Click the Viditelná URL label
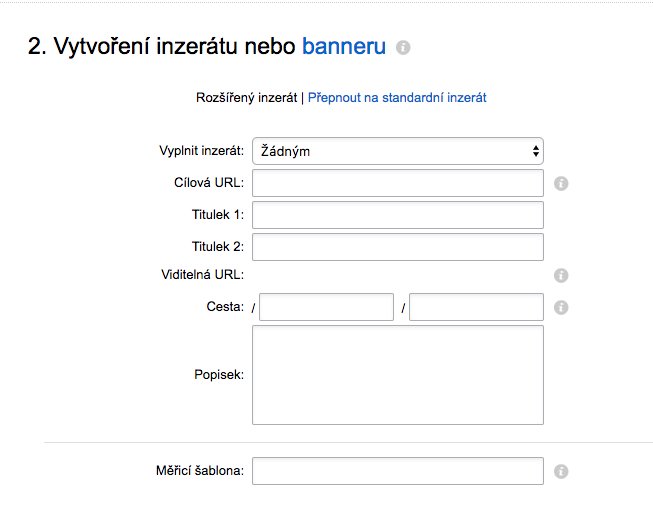Screen dimensions: 653x531 [x=202, y=275]
